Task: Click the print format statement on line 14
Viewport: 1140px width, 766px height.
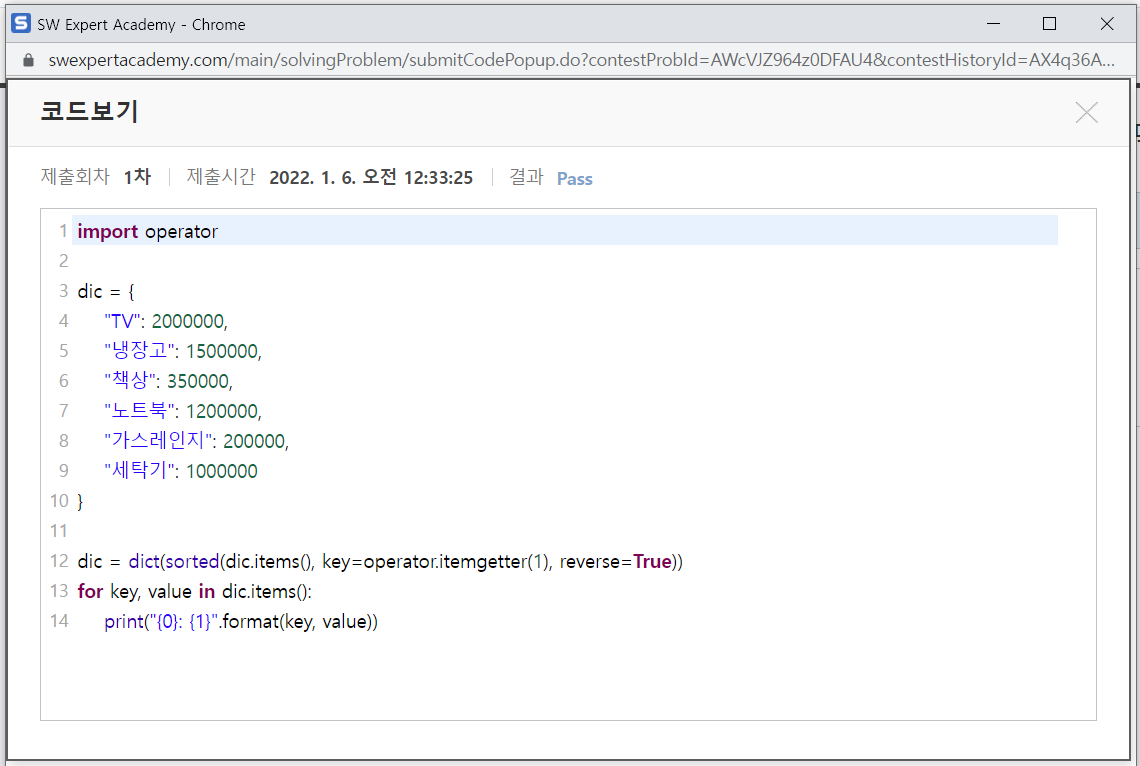Action: click(241, 621)
